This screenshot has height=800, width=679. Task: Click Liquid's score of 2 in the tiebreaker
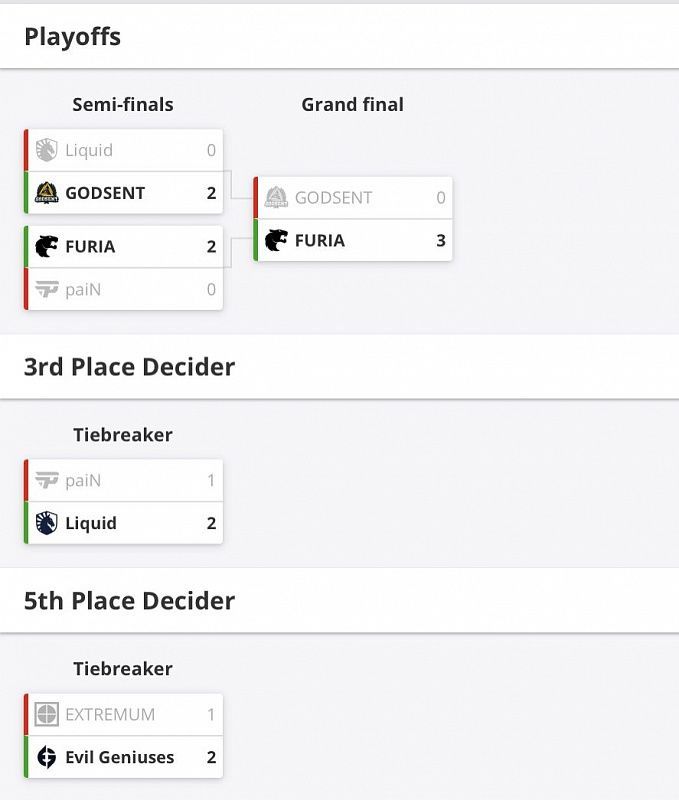click(211, 523)
